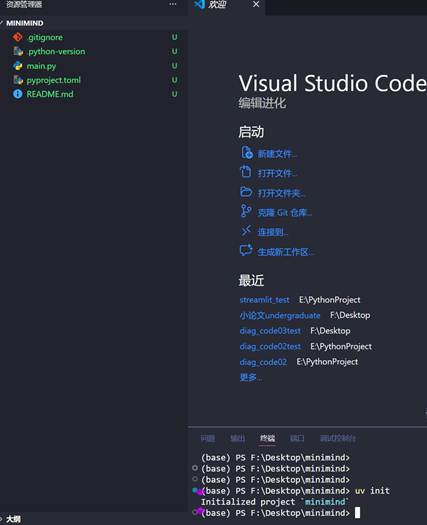Open recent project streamlit_test
Screen dimensions: 427x525
point(265,300)
